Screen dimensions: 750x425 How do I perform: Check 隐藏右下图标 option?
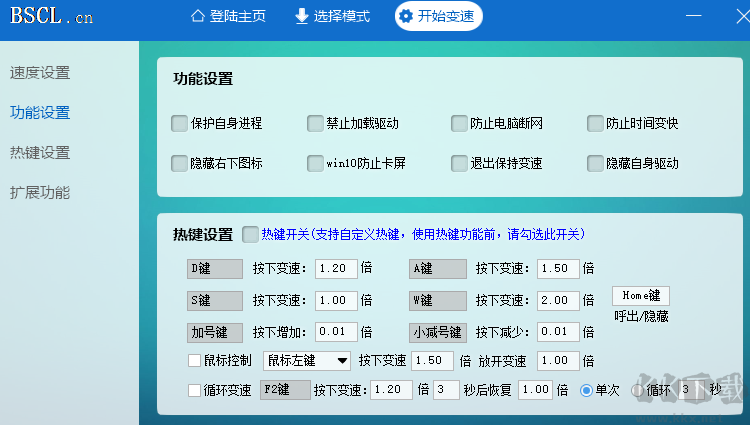(179, 163)
